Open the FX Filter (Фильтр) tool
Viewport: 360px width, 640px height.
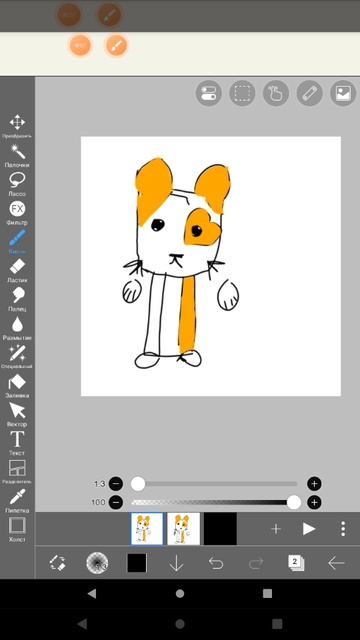[17, 213]
